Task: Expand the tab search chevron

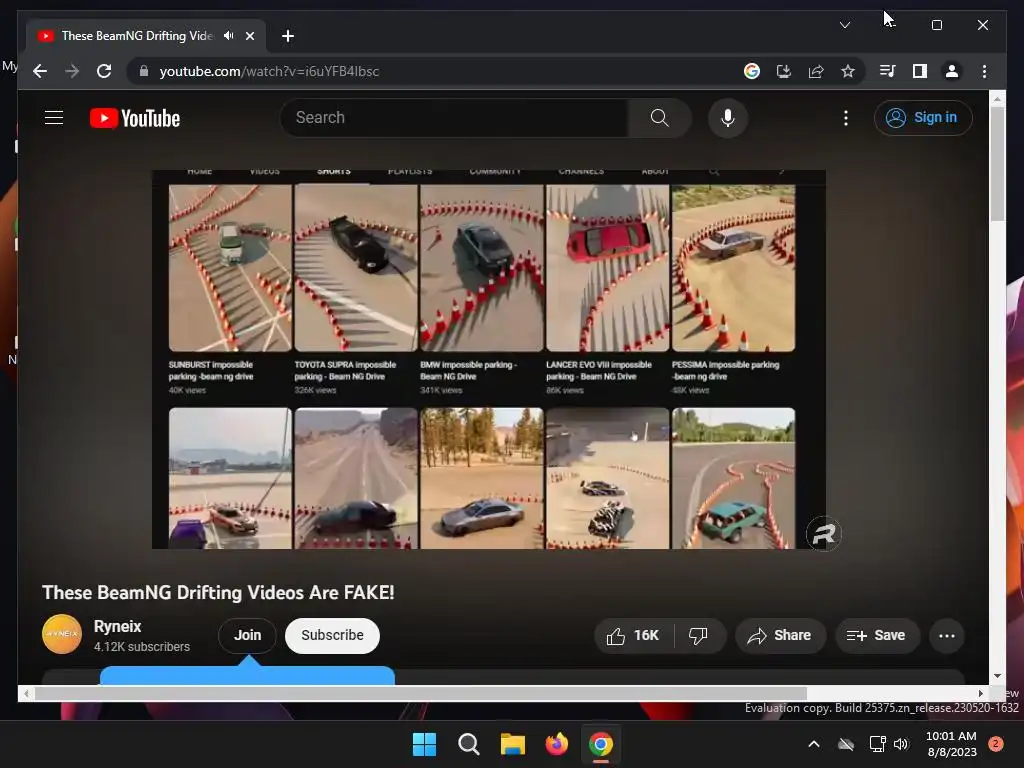Action: (844, 25)
